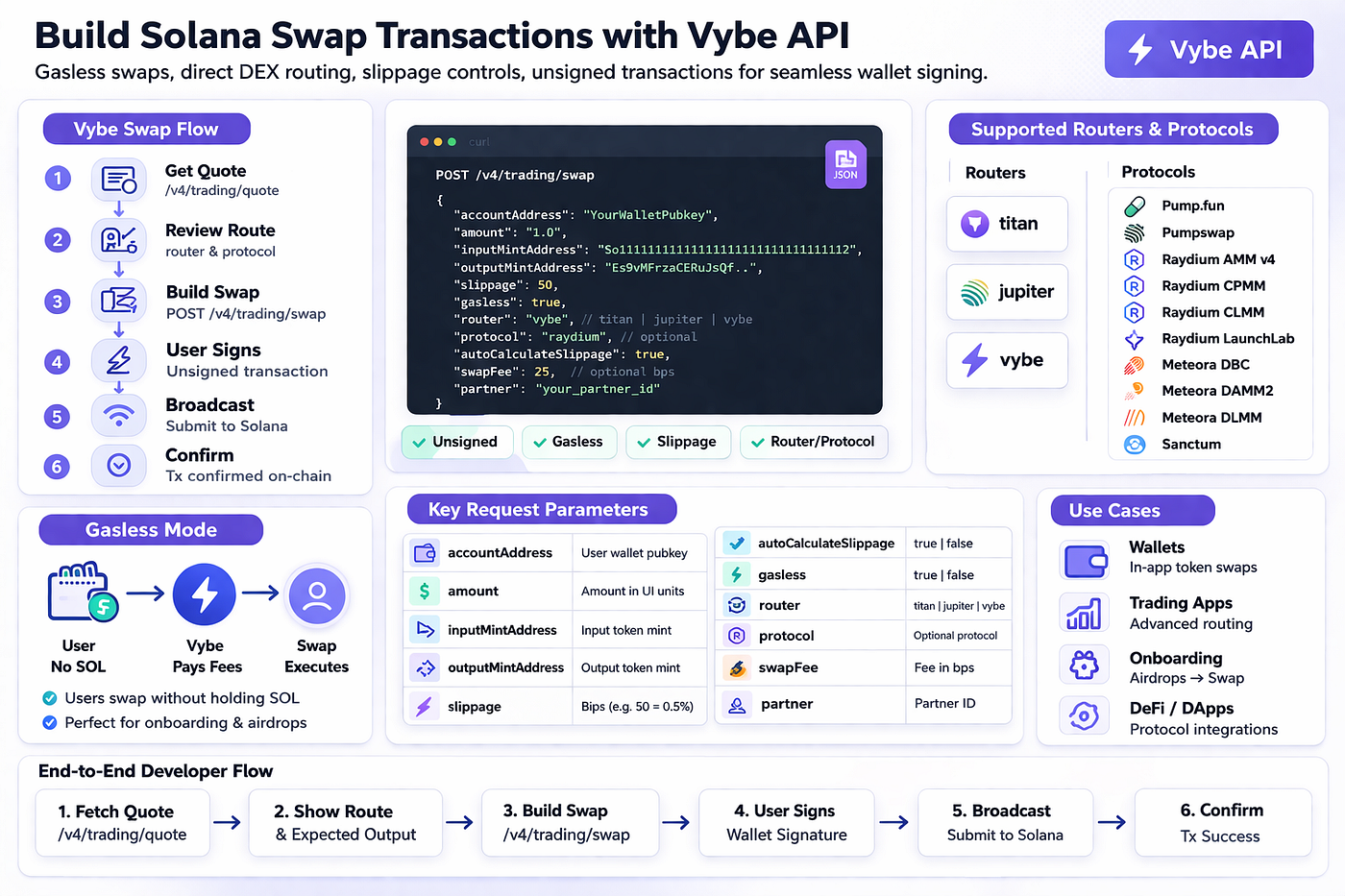Screen dimensions: 1345x896
Task: Select the amount dollar-sign icon
Action: [x=424, y=592]
